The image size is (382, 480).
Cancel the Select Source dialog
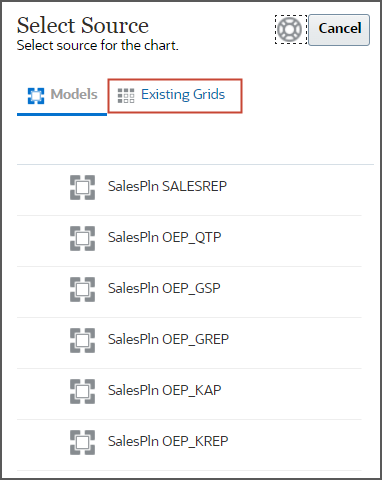coord(339,29)
